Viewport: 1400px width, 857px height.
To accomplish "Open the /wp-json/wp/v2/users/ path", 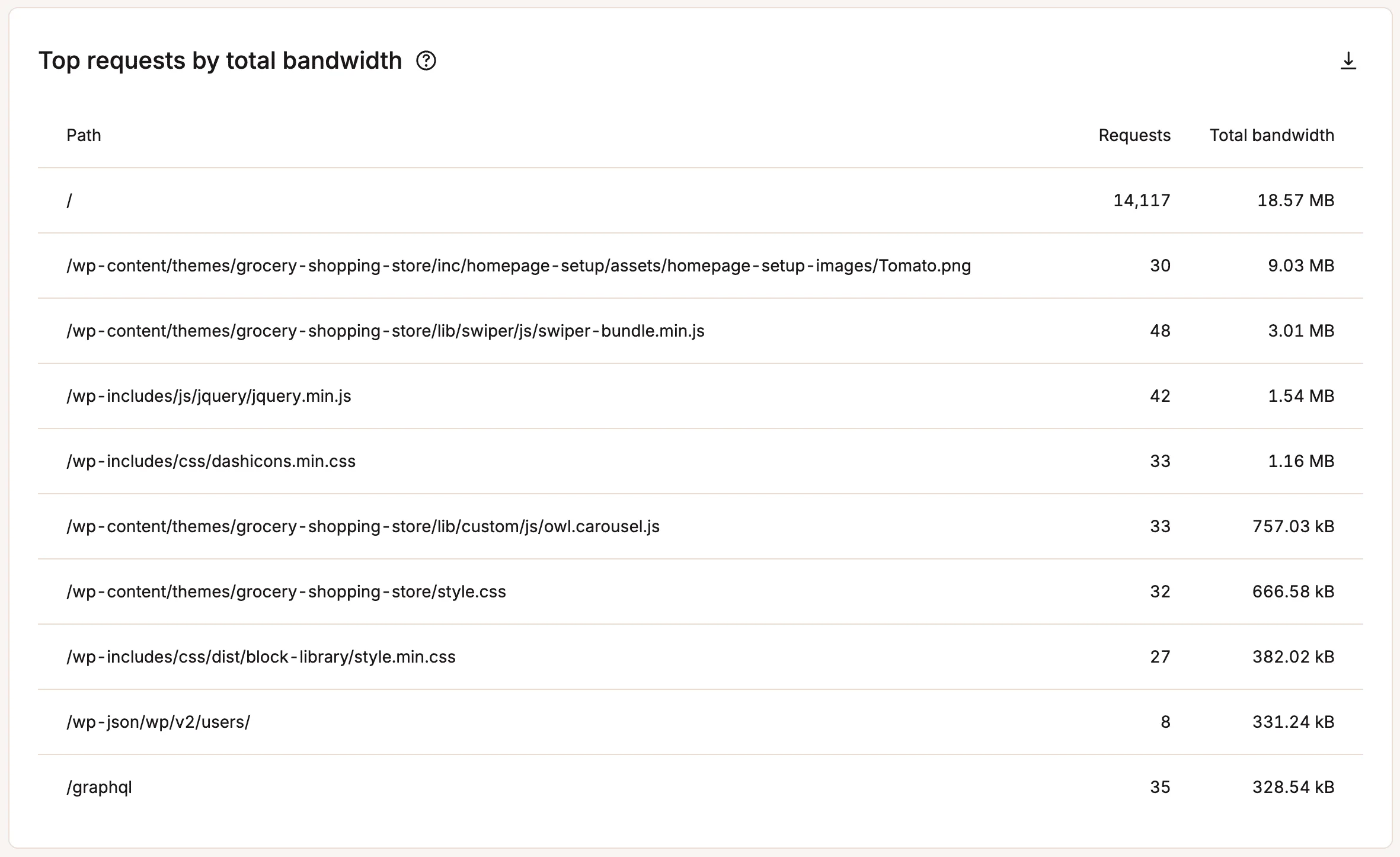I will pos(159,722).
